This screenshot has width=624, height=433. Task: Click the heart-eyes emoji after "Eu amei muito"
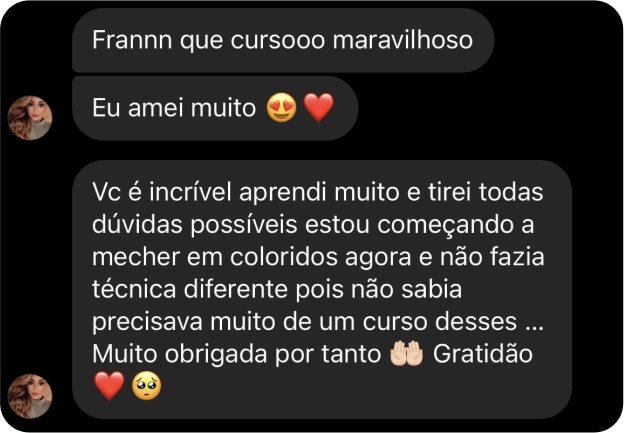[x=281, y=107]
